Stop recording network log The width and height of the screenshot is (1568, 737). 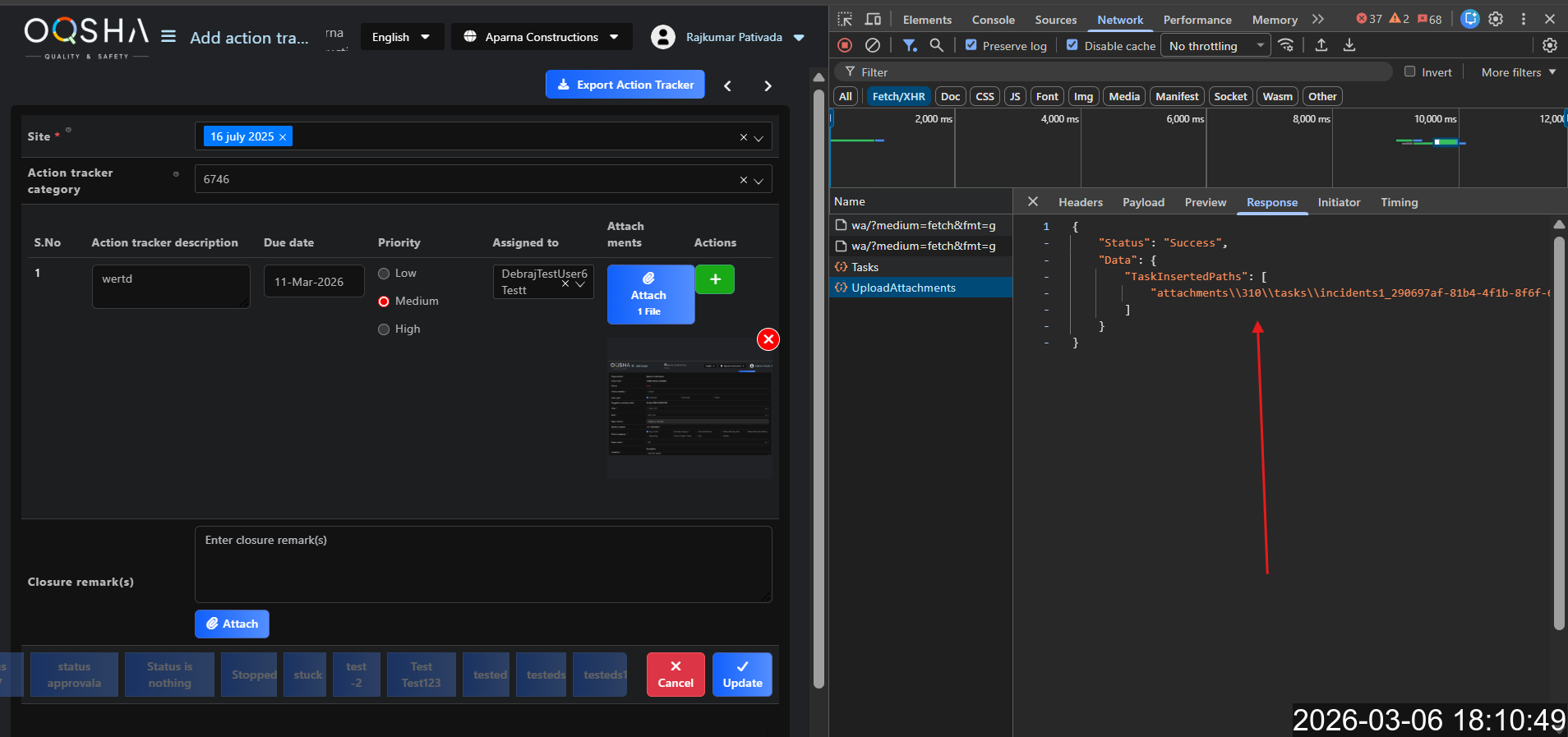pos(845,45)
